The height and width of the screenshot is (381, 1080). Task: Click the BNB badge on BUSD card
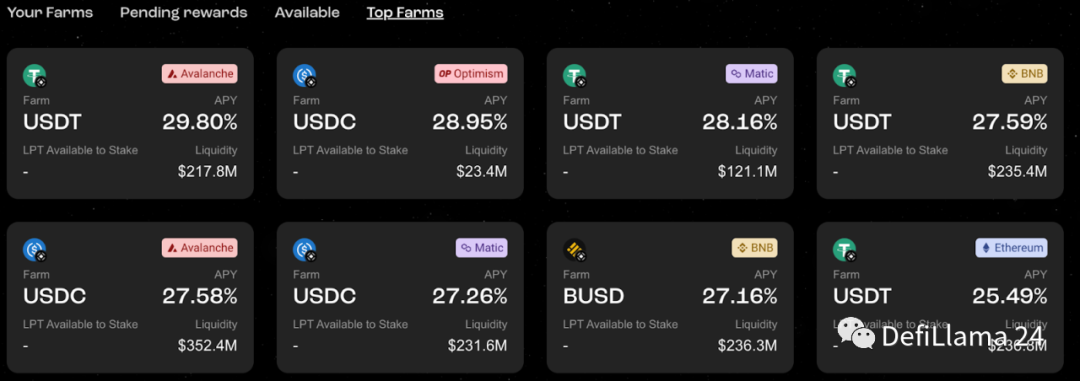coord(754,248)
